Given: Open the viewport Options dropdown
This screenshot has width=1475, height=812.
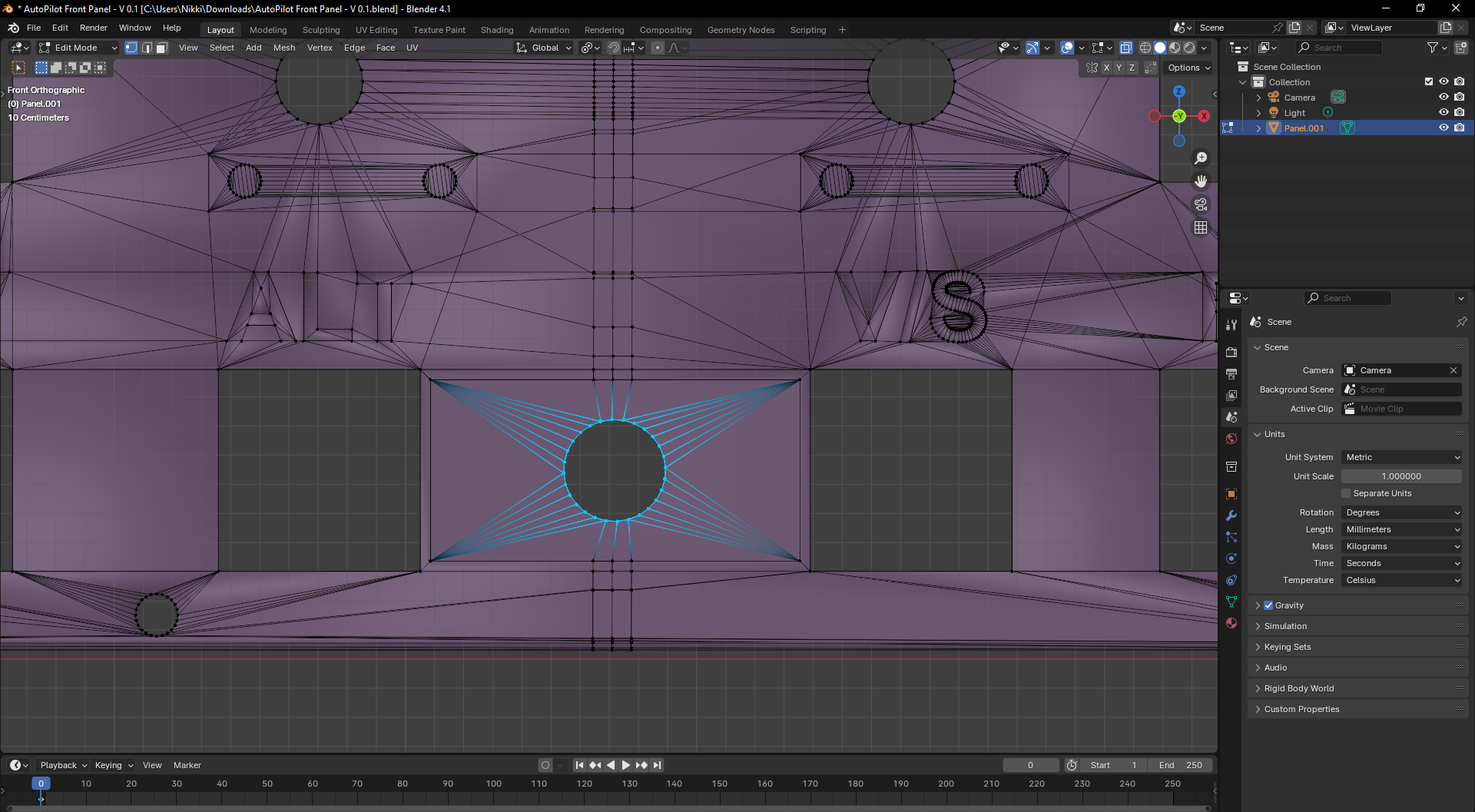Looking at the screenshot, I should coord(1188,68).
